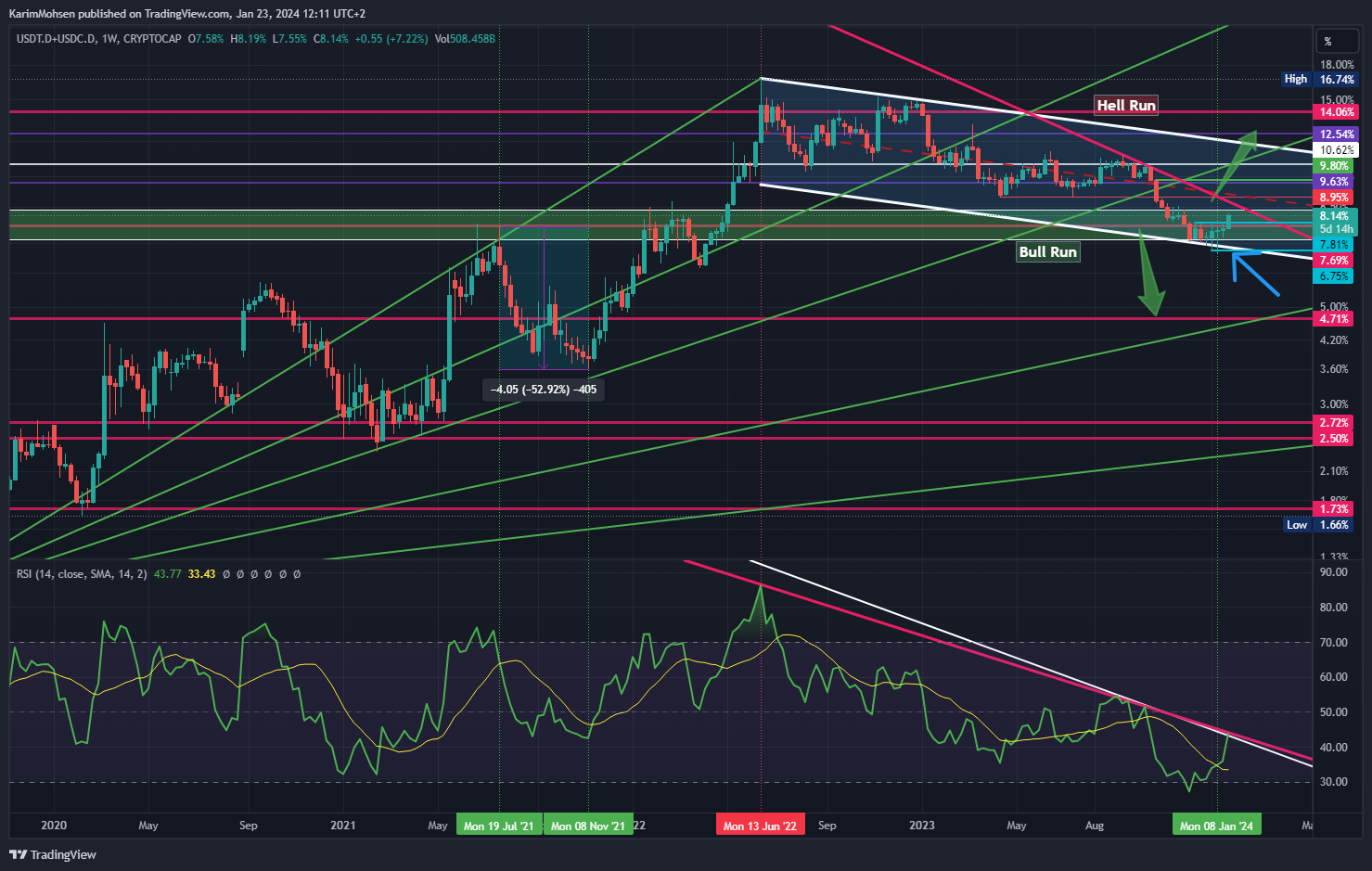The width and height of the screenshot is (1372, 871).
Task: Click the RSI indicator legend title
Action: [82, 574]
